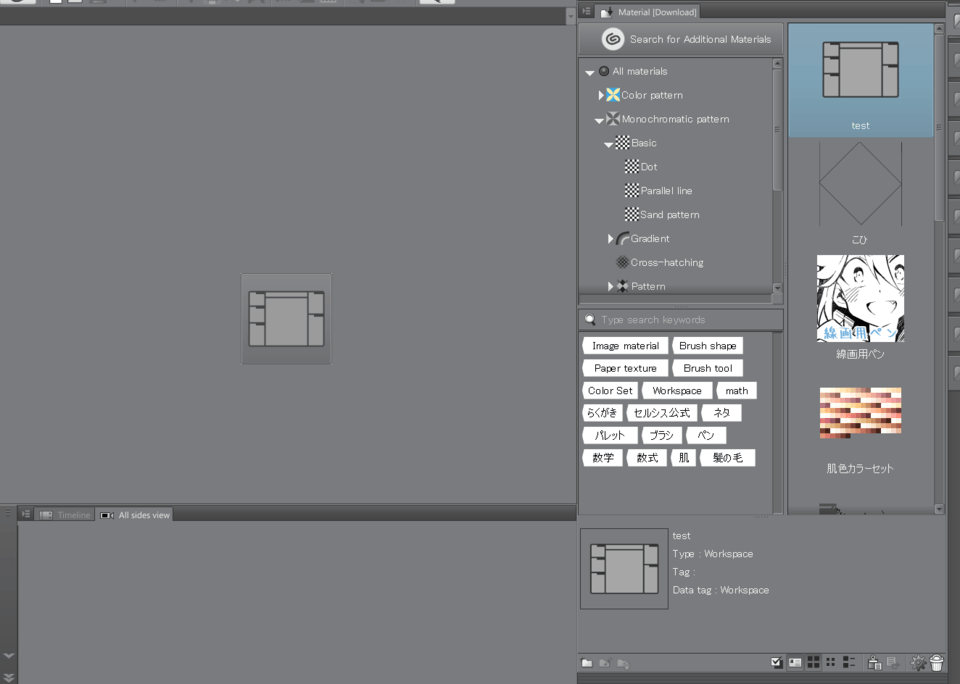Click the material list vertical scrollbar
This screenshot has width=960, height=684.
click(x=939, y=129)
